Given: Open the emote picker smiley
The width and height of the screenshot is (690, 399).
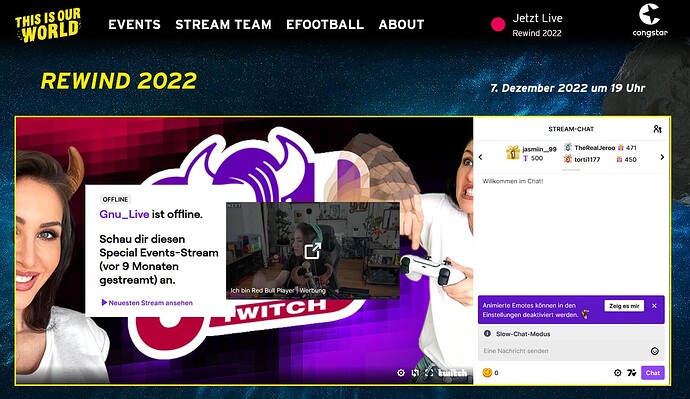Looking at the screenshot, I should pyautogui.click(x=655, y=351).
